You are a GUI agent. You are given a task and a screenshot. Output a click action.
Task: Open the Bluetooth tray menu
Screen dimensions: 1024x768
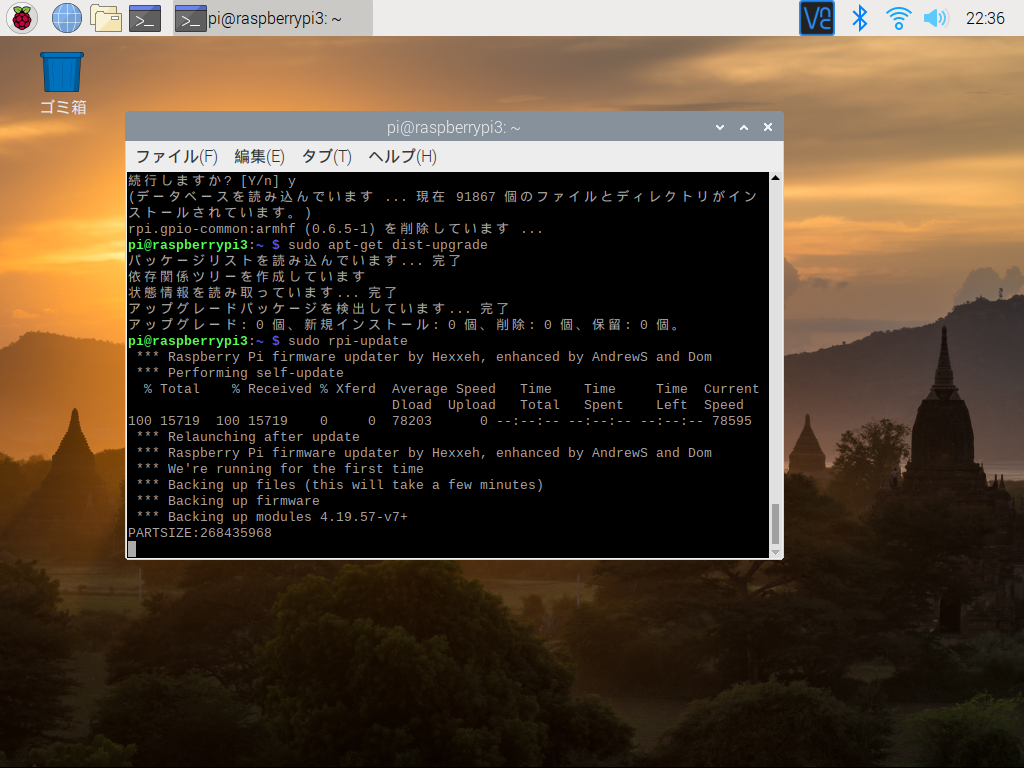(859, 18)
